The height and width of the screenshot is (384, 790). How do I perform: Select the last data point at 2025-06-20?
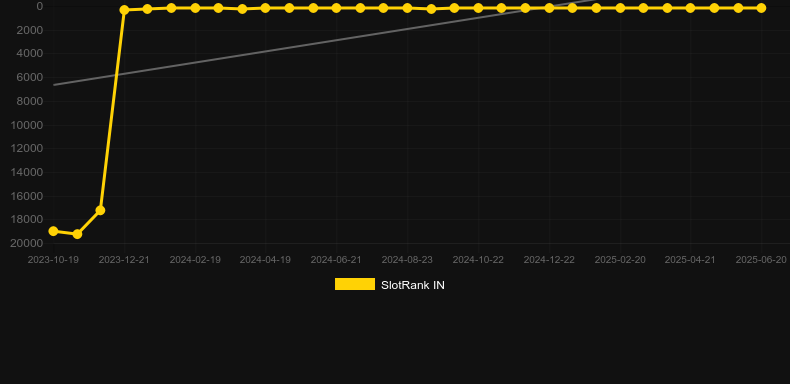761,8
